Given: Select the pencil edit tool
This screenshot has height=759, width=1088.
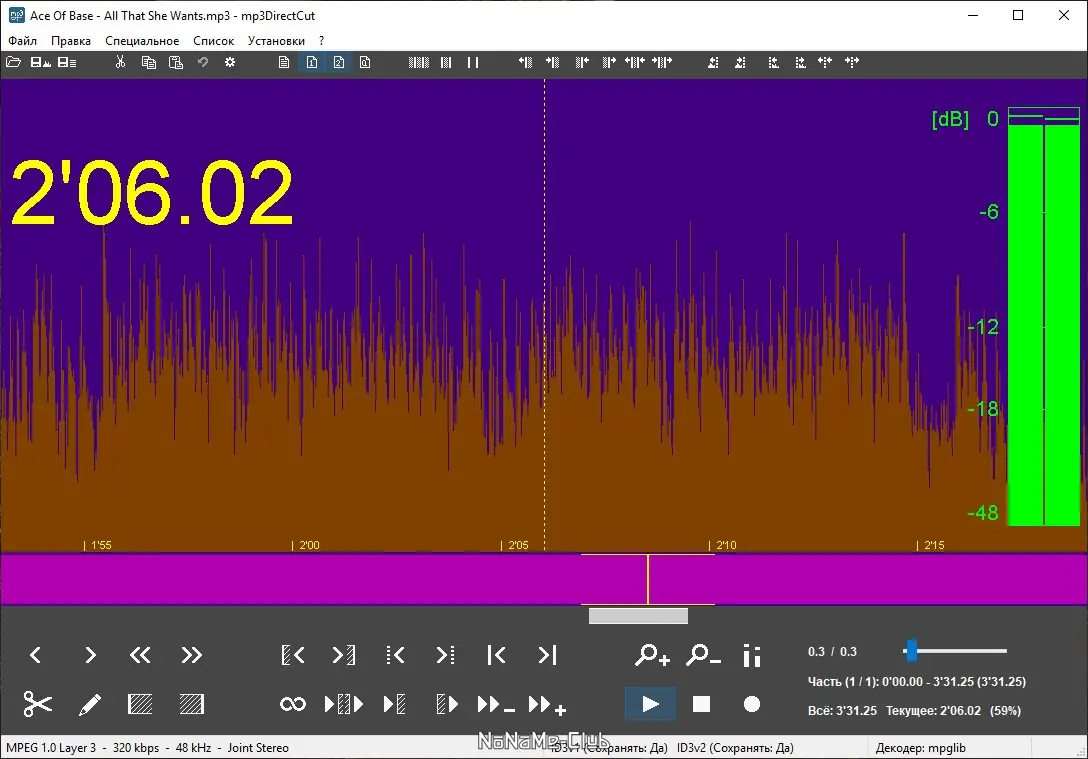Looking at the screenshot, I should click(x=90, y=704).
